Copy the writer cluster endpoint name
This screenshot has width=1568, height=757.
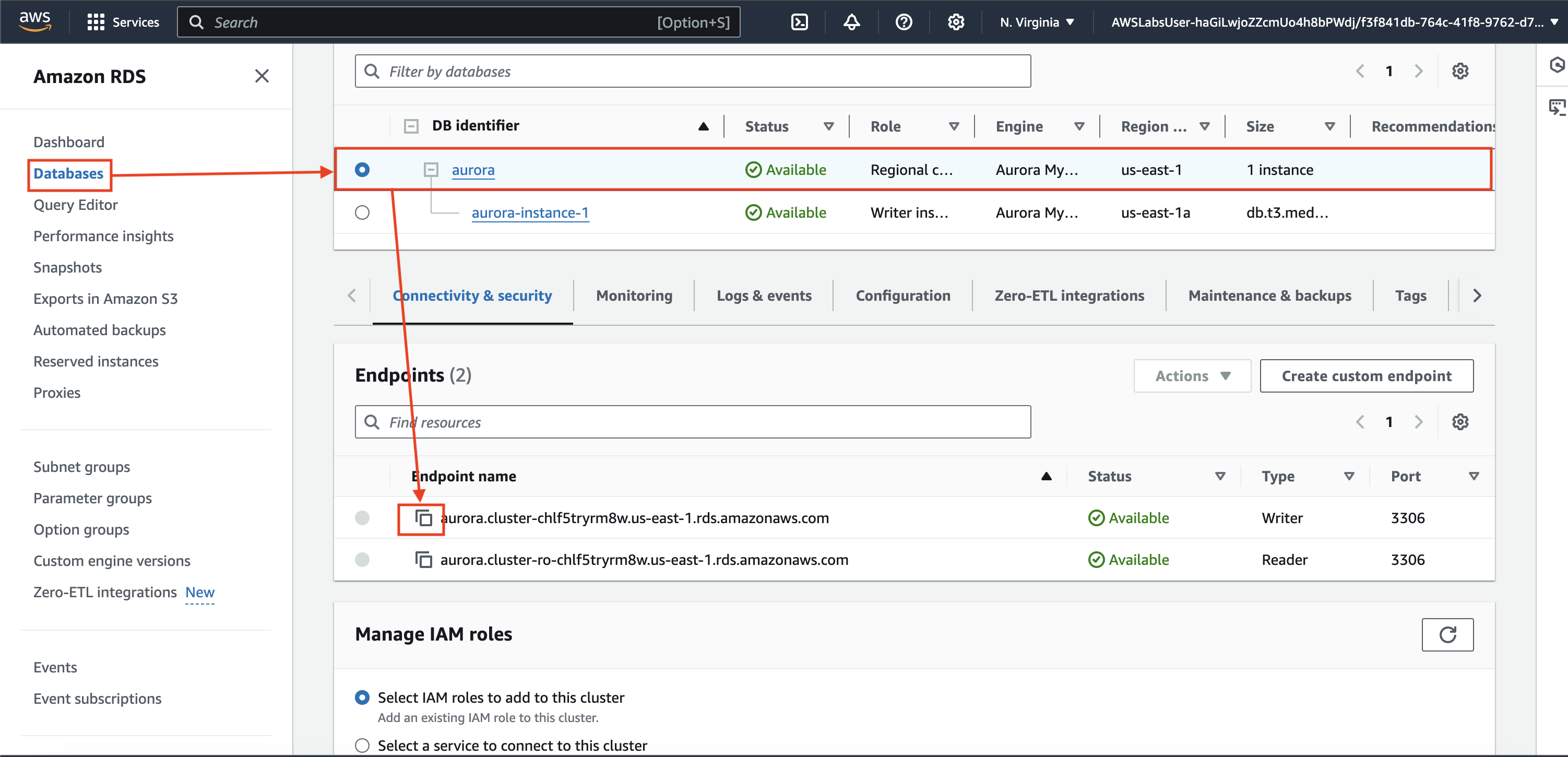point(424,518)
